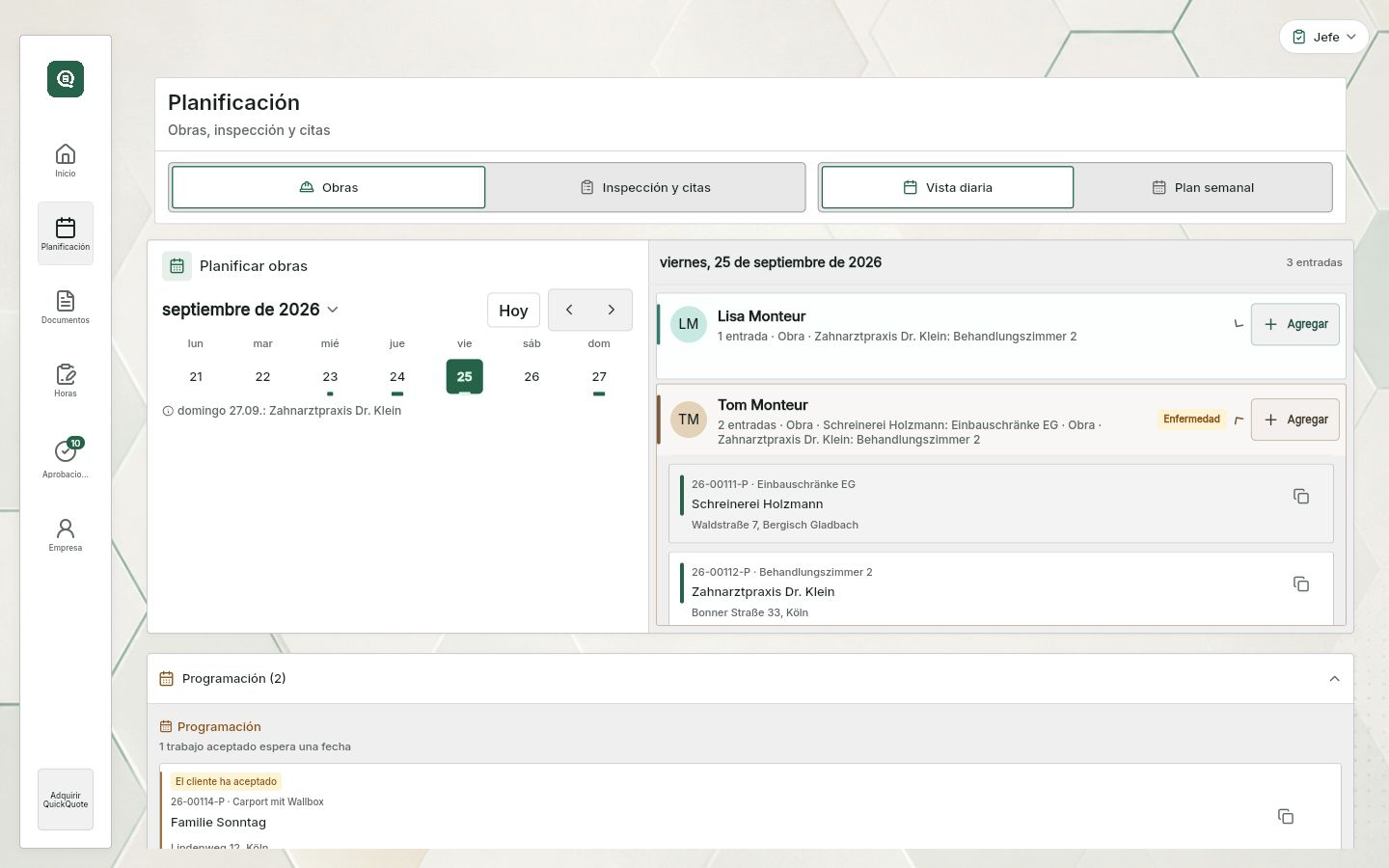Click the Bonner Straße 33, Köln address
1389x868 pixels.
pyautogui.click(x=749, y=612)
